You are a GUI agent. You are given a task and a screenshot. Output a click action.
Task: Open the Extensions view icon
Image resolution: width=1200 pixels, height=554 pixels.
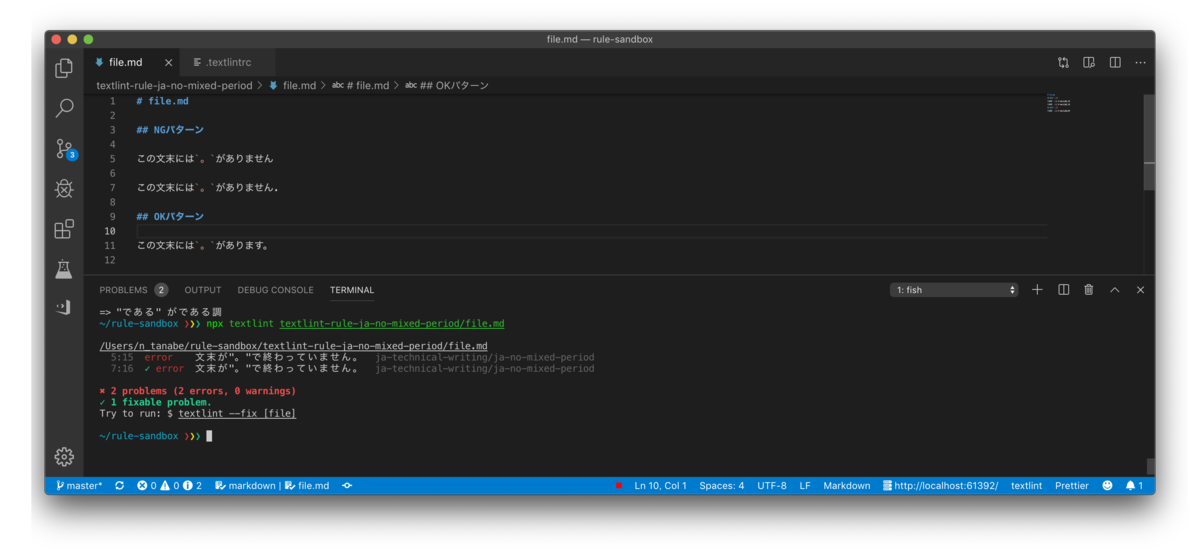(x=64, y=229)
